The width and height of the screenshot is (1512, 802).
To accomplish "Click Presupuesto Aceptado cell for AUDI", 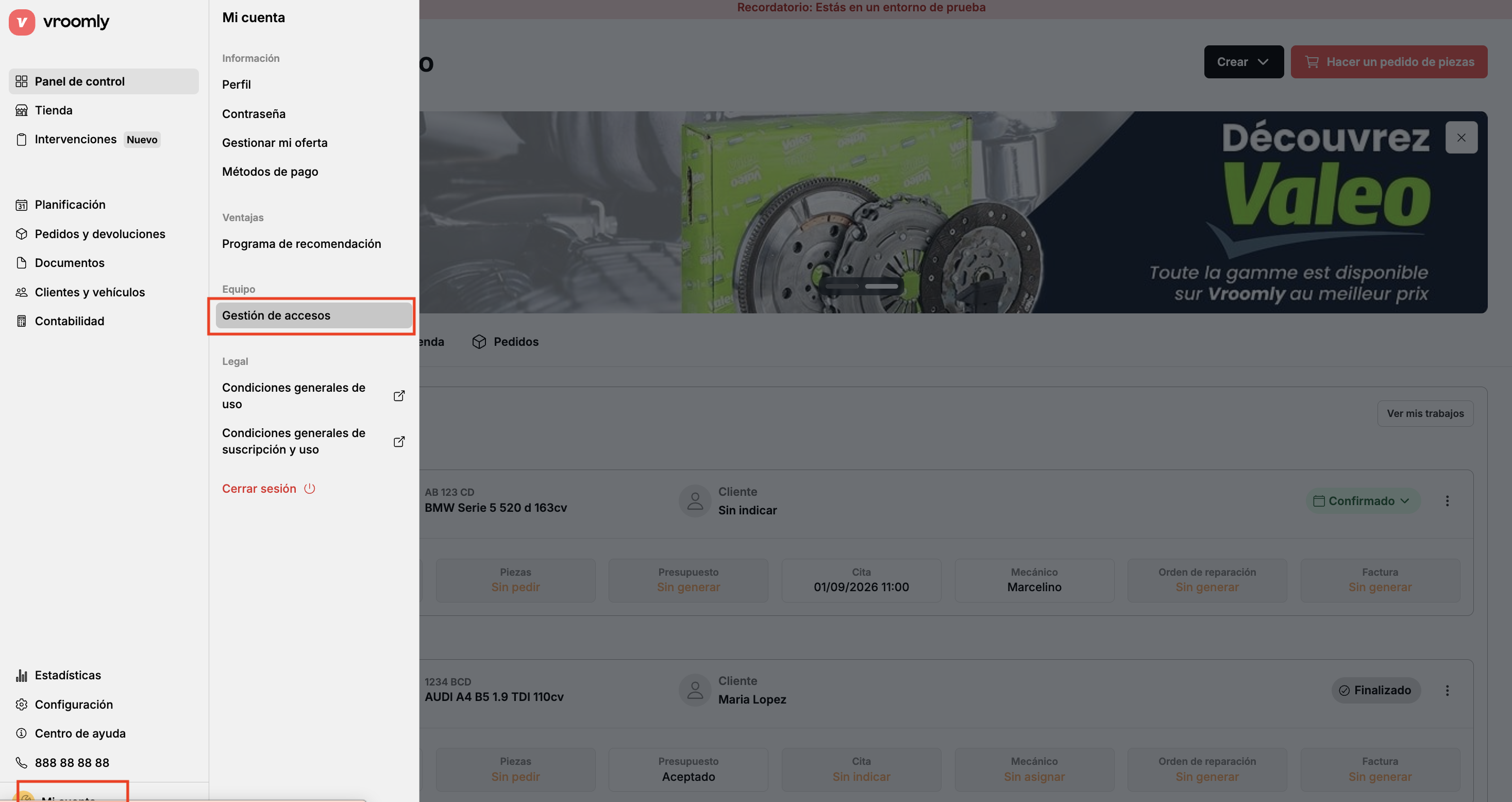I will pos(688,770).
